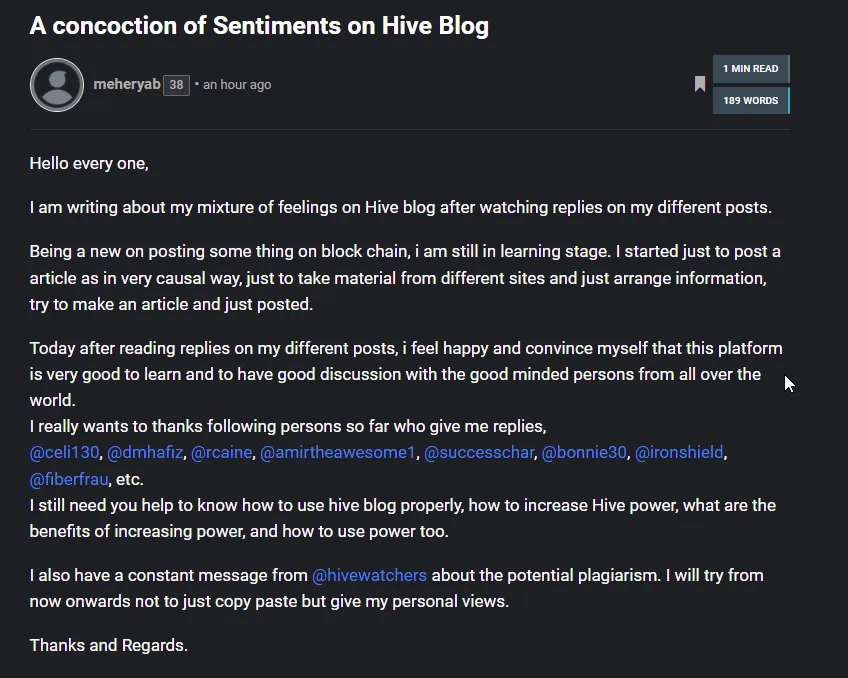Open the 'an hour ago' timestamp

pos(237,85)
